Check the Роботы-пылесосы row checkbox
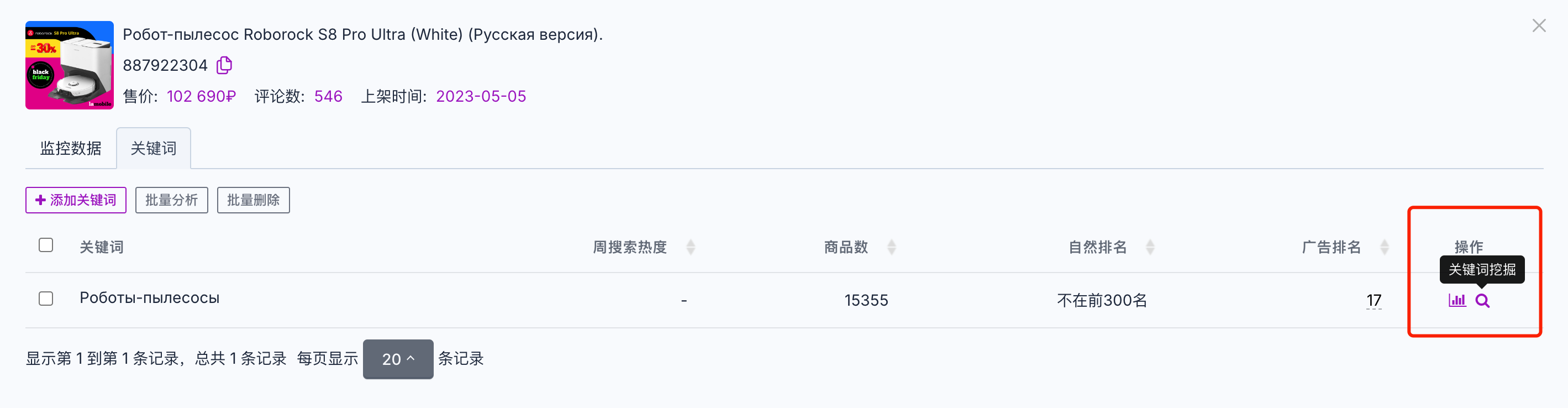 pos(46,299)
